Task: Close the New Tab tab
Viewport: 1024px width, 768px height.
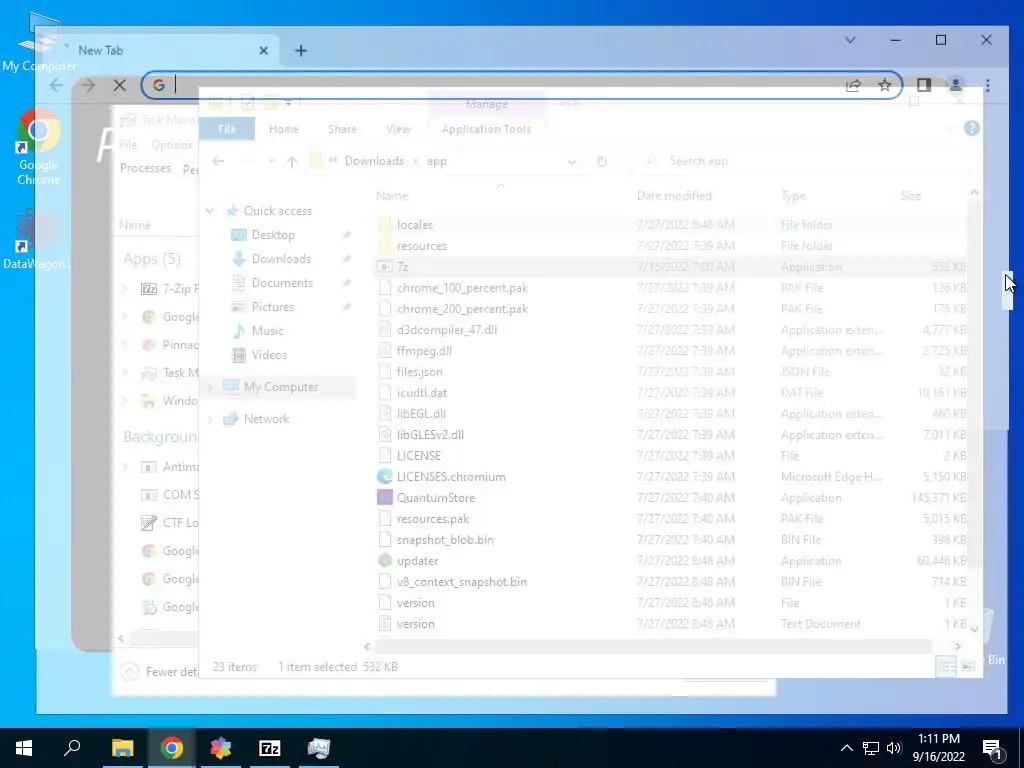Action: tap(263, 50)
